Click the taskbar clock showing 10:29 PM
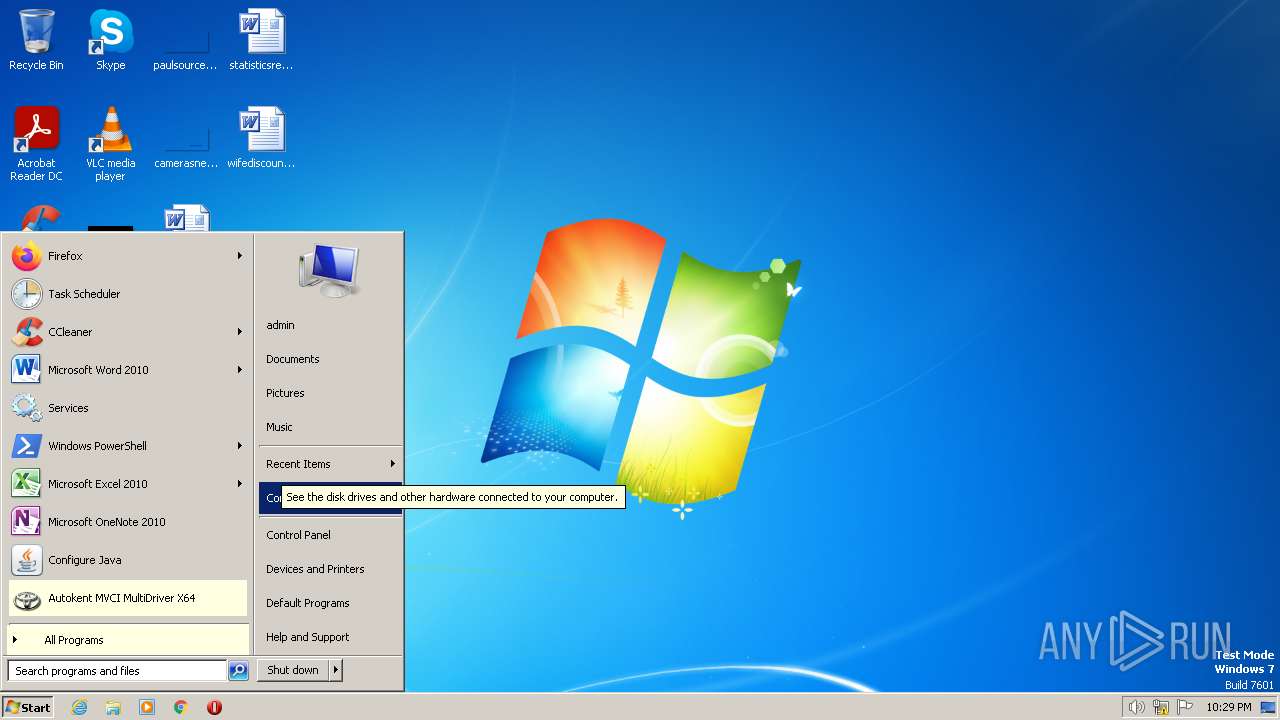Viewport: 1280px width, 720px height. point(1229,707)
